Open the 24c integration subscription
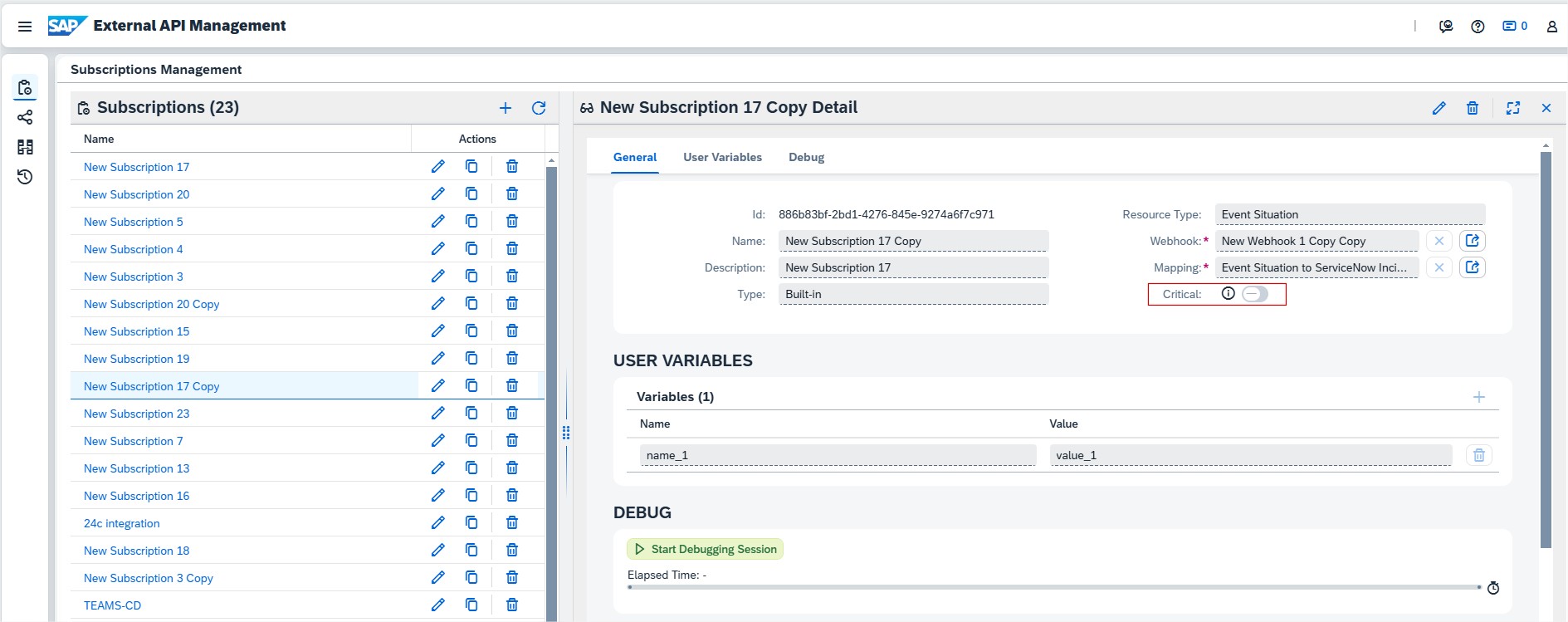Screen dimensions: 1568x622 tap(121, 523)
